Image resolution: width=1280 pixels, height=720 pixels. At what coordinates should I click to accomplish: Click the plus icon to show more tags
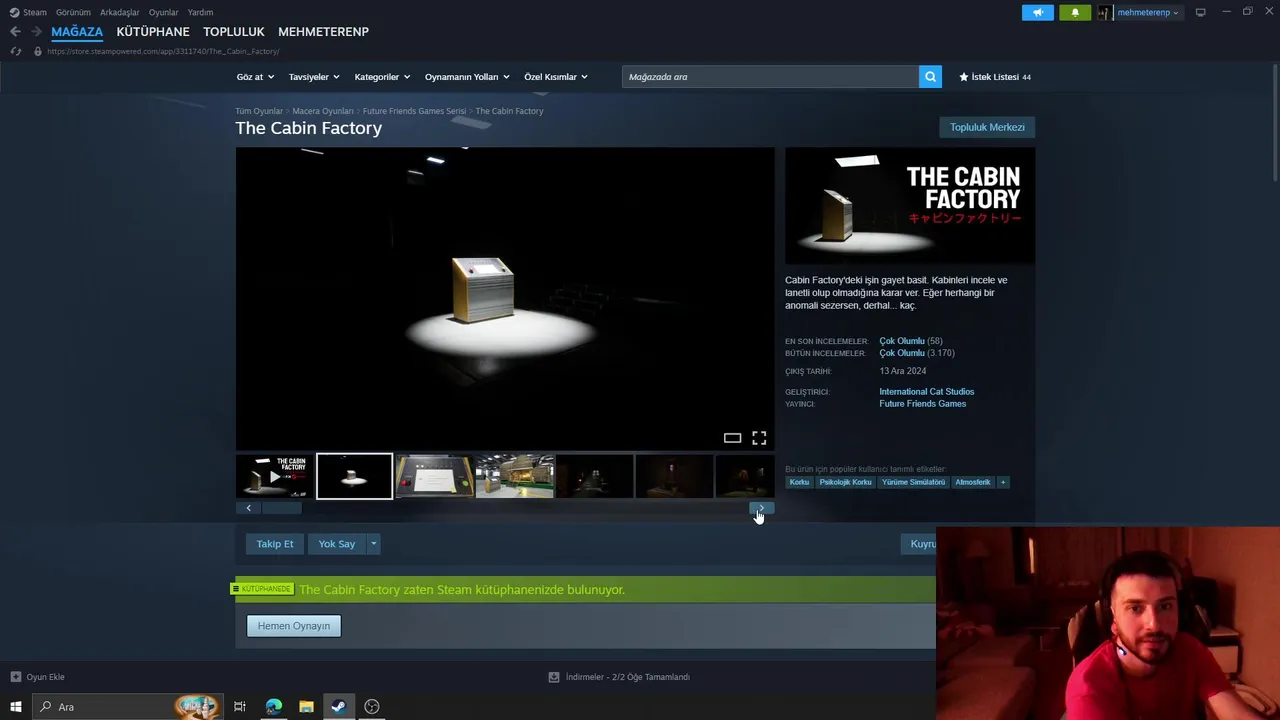tap(1003, 482)
